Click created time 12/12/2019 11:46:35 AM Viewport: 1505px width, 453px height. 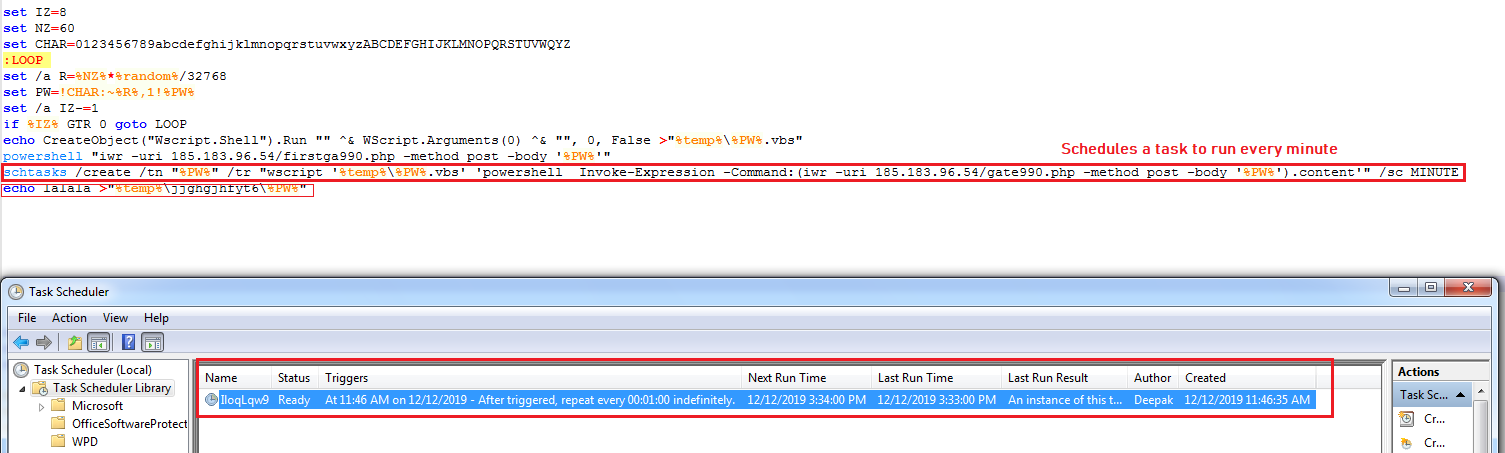(1246, 399)
